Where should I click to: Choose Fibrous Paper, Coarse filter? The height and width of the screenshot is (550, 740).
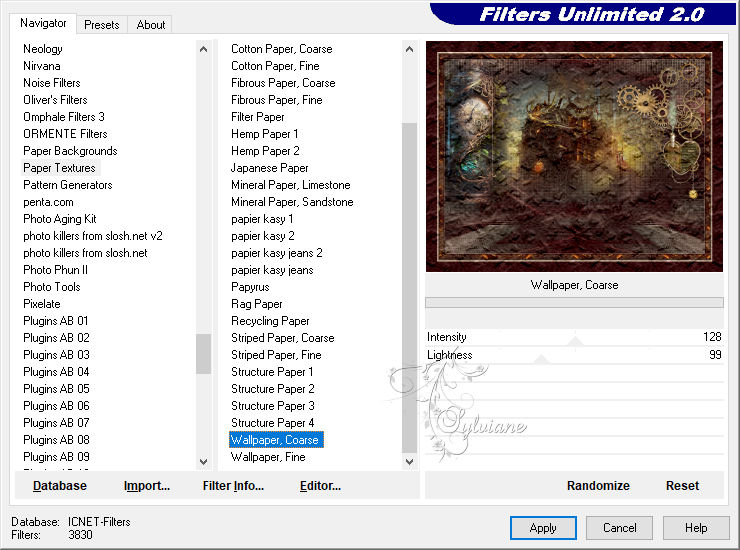click(283, 83)
